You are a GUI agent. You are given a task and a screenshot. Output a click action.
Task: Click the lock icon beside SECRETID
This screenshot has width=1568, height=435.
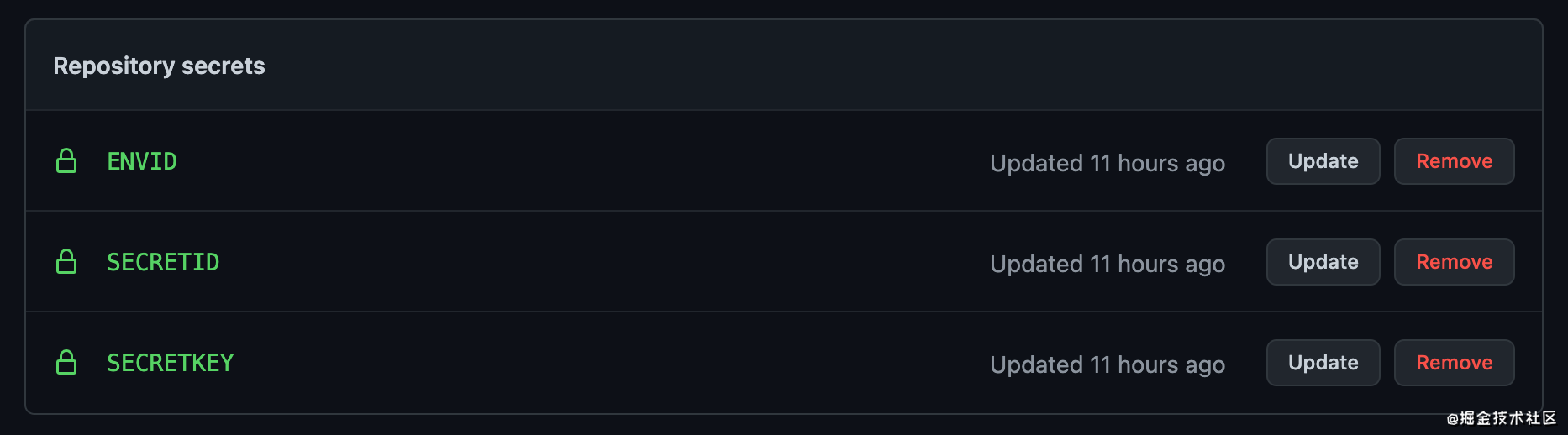tap(66, 262)
